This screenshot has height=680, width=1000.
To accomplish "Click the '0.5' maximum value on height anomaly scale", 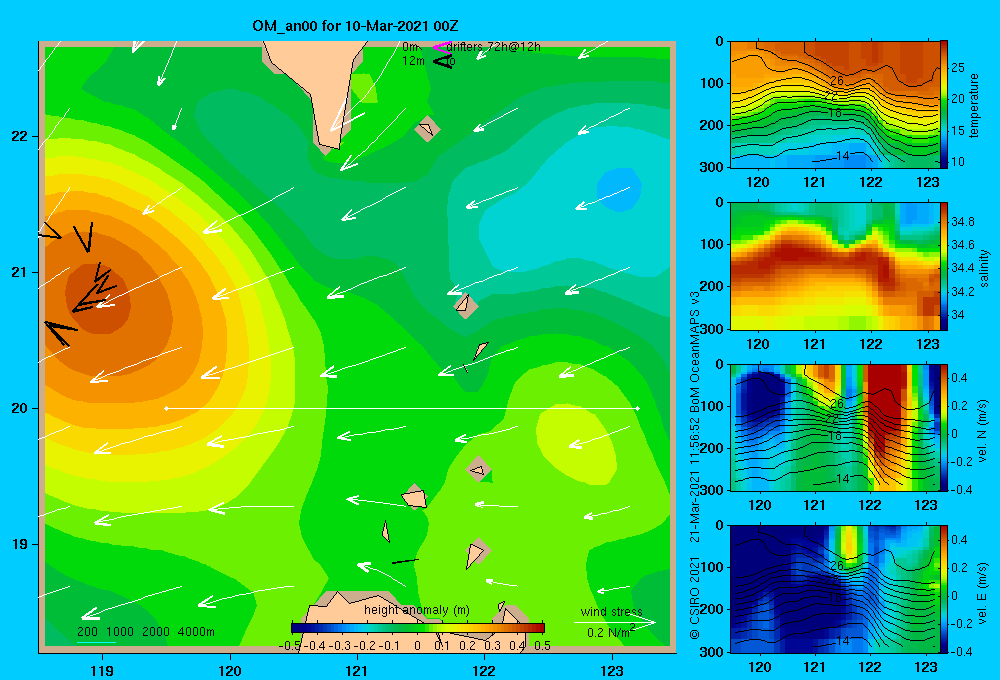I will click(x=542, y=645).
